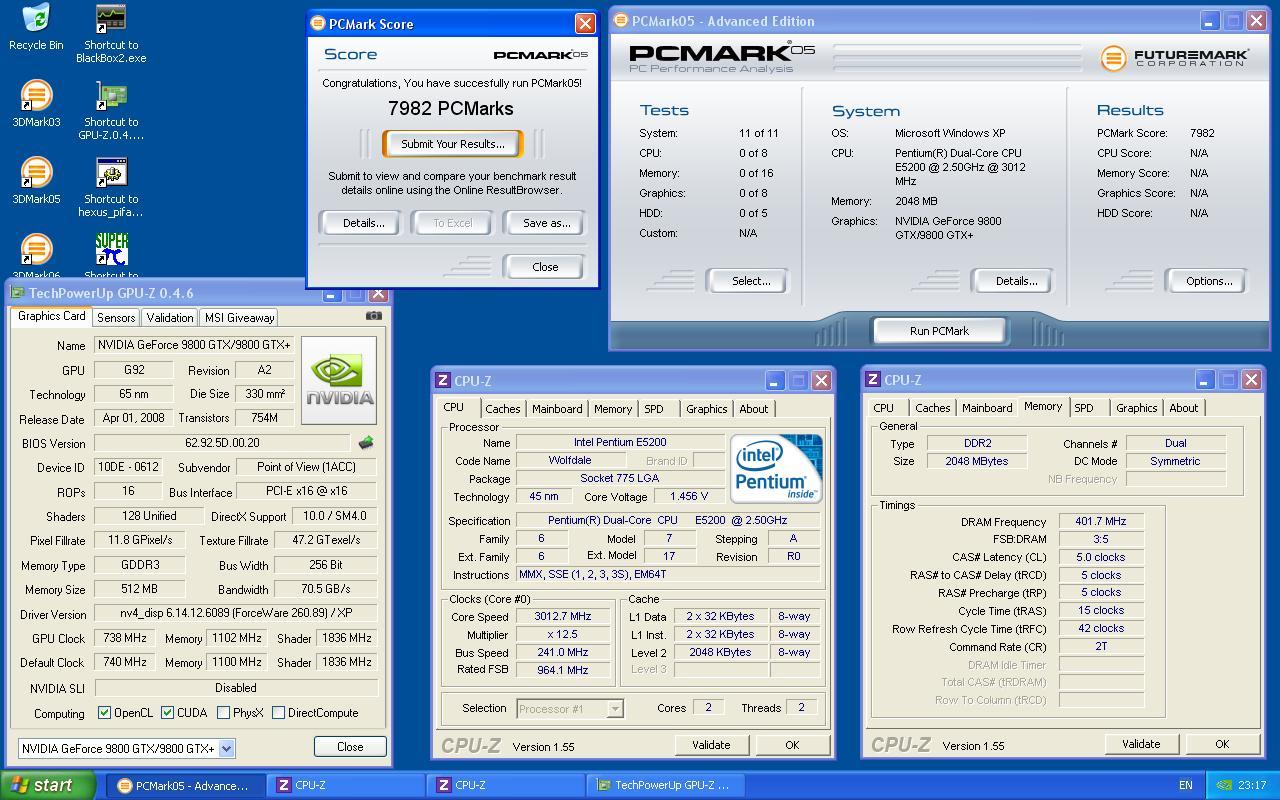Click the 7982 PCMarks score text
This screenshot has width=1280, height=800.
tap(450, 108)
